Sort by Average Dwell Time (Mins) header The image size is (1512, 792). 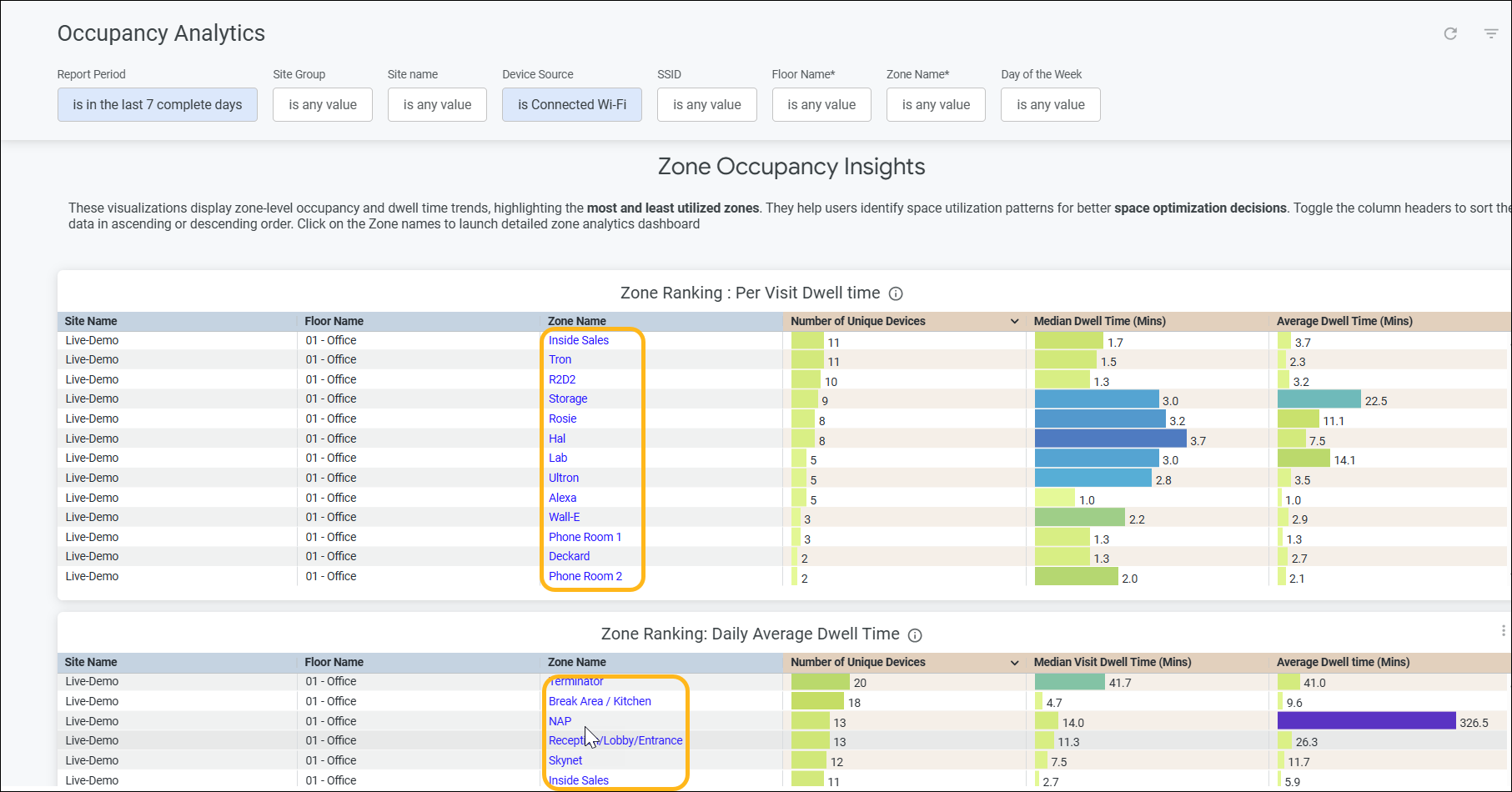click(1344, 321)
